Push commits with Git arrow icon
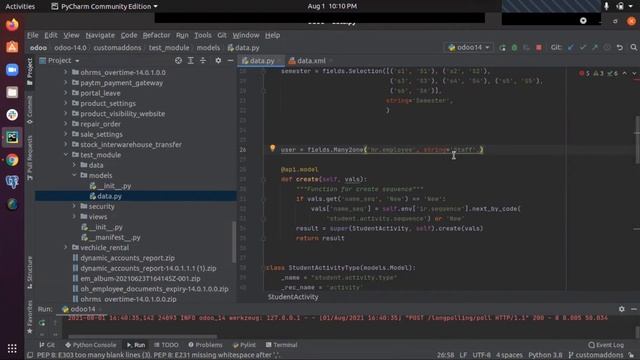Viewport: 640px width, 360px height. [x=595, y=48]
